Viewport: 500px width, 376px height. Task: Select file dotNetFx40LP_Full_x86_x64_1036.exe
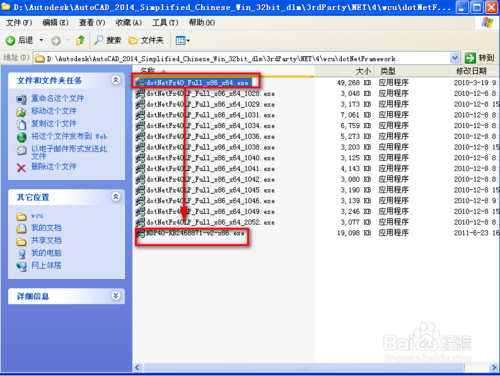click(x=210, y=137)
